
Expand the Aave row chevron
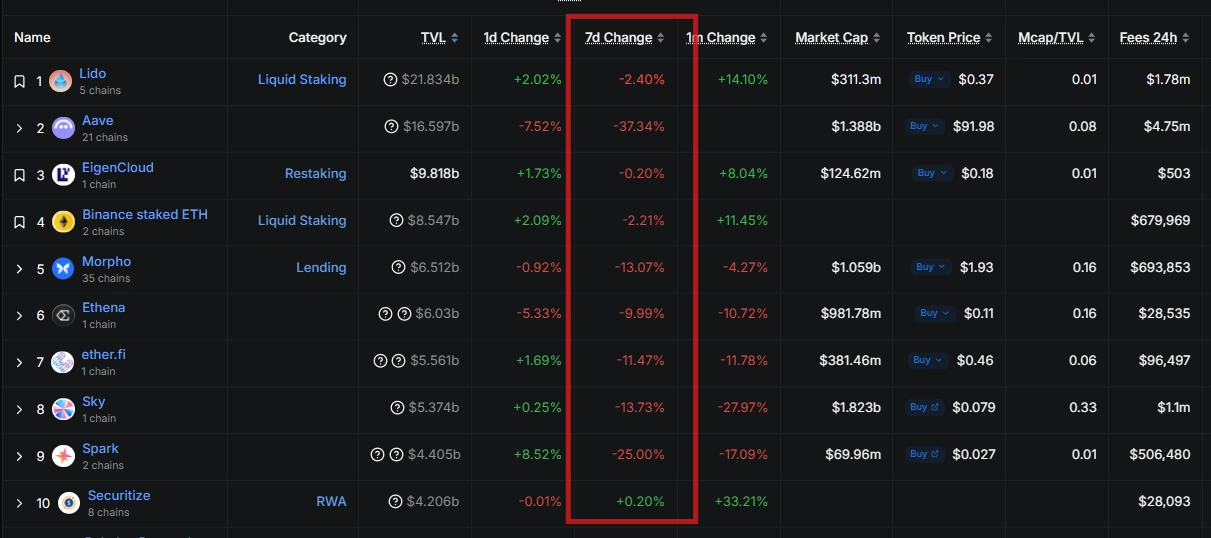[19, 128]
